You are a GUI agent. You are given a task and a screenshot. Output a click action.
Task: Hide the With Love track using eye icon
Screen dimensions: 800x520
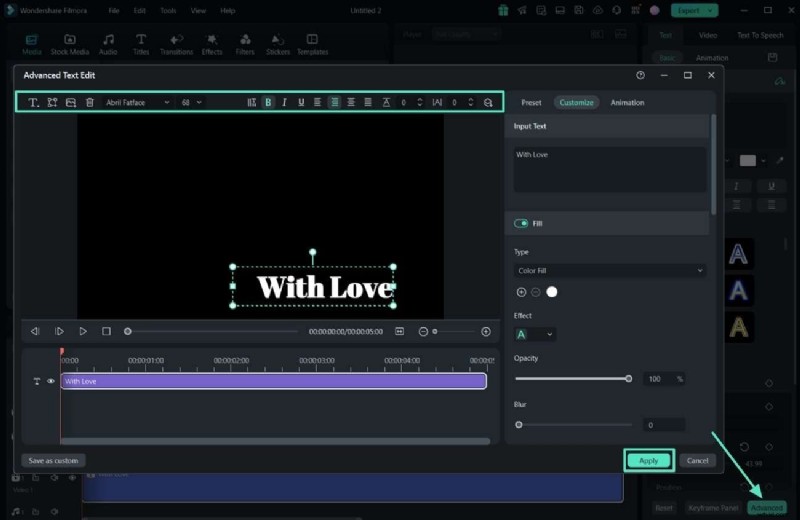[51, 381]
